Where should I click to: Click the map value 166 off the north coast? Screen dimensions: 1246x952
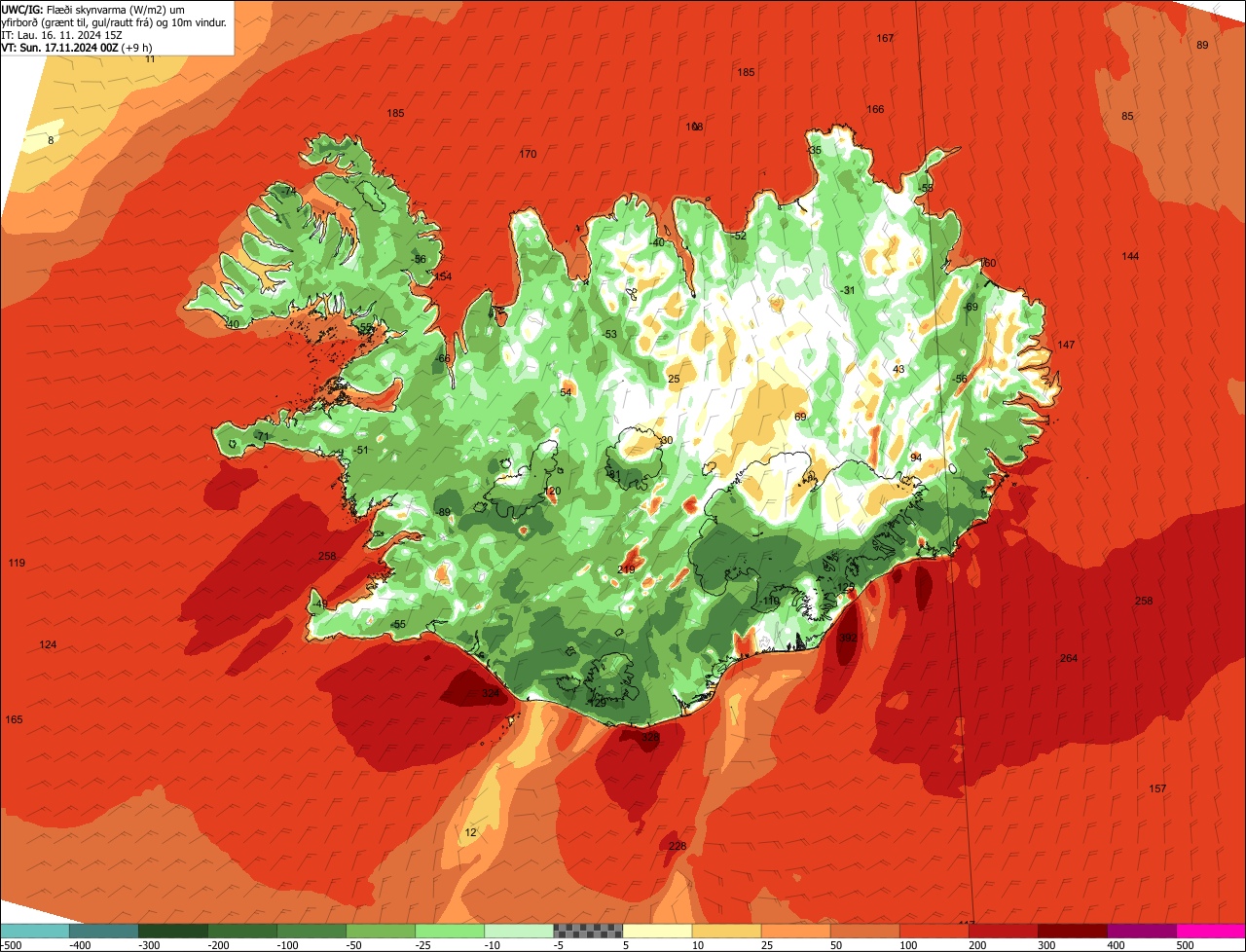point(875,109)
